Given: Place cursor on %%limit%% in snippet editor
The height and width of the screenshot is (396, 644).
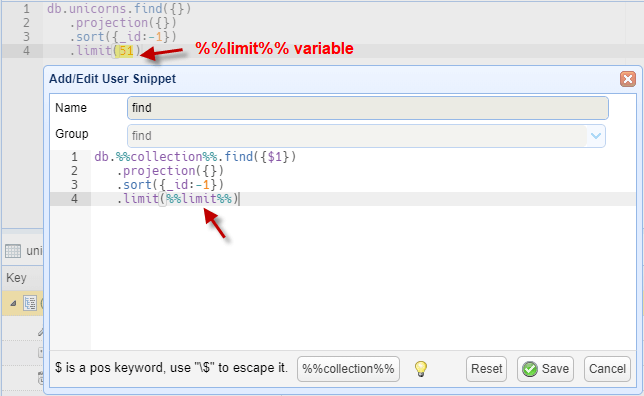Looking at the screenshot, I should 199,199.
